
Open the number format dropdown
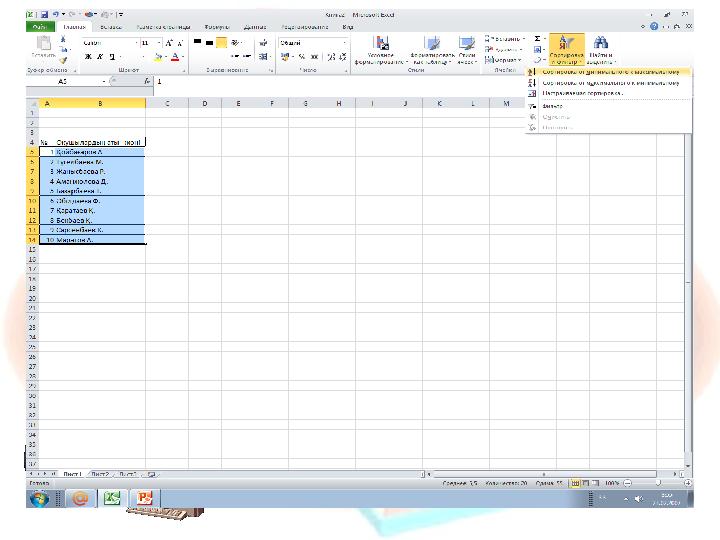click(x=344, y=43)
